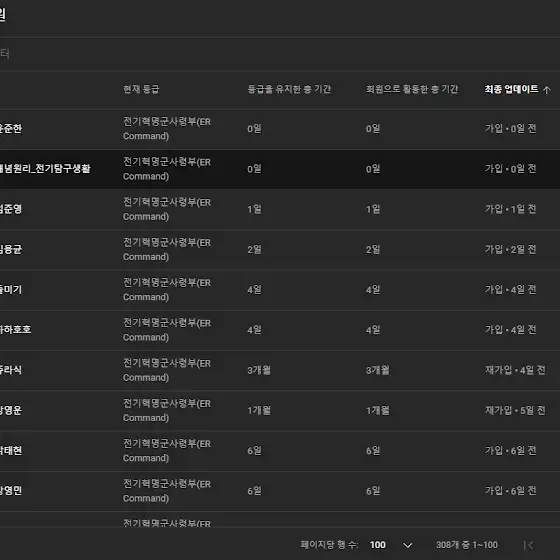Click 1개월 under 회원으로 활동한 총 기간

(x=378, y=410)
